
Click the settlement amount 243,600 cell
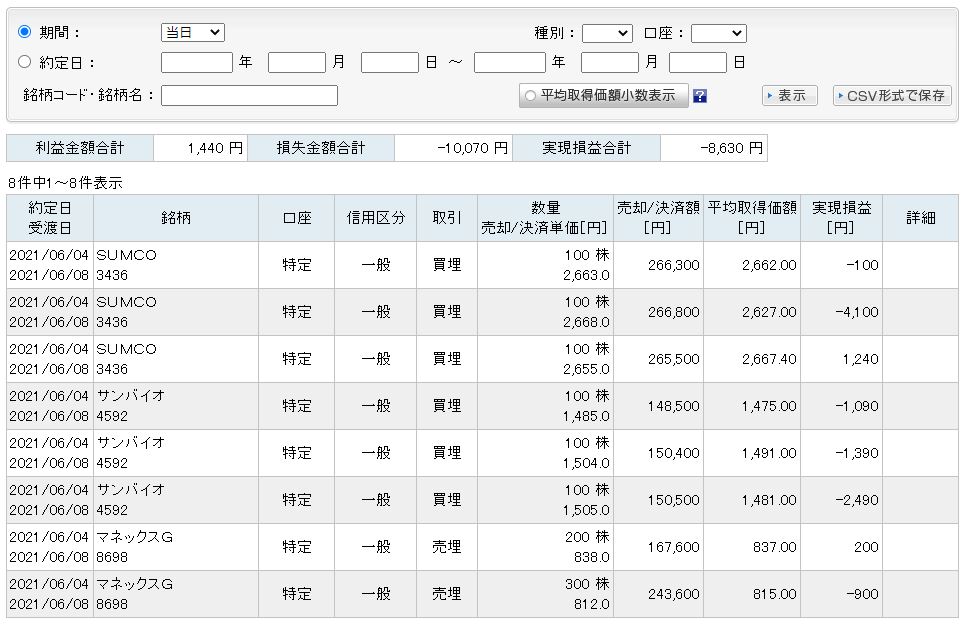coord(658,594)
